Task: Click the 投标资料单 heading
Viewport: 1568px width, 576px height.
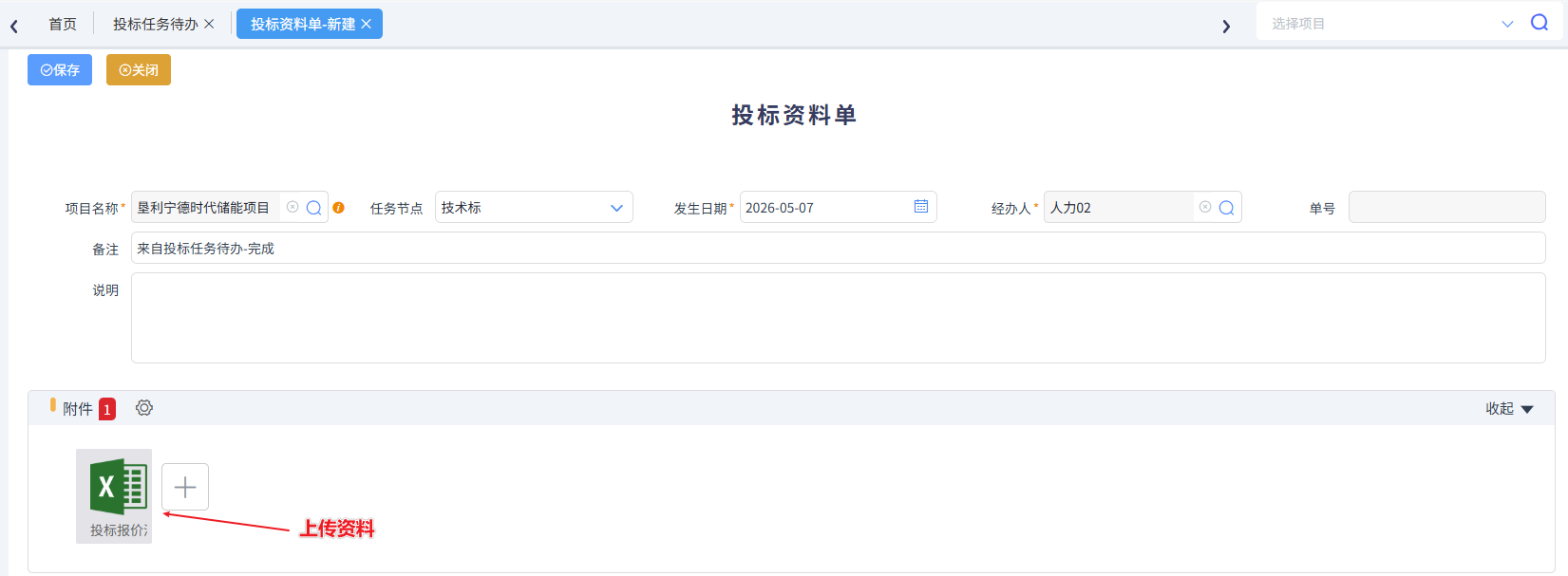Action: [794, 116]
